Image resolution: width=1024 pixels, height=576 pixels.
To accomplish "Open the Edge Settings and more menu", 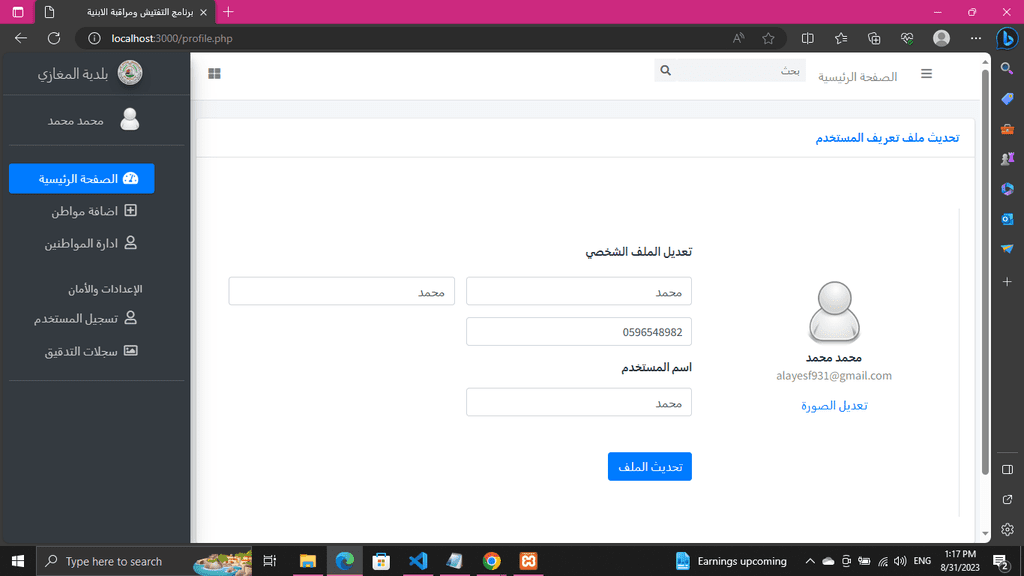I will tap(976, 38).
